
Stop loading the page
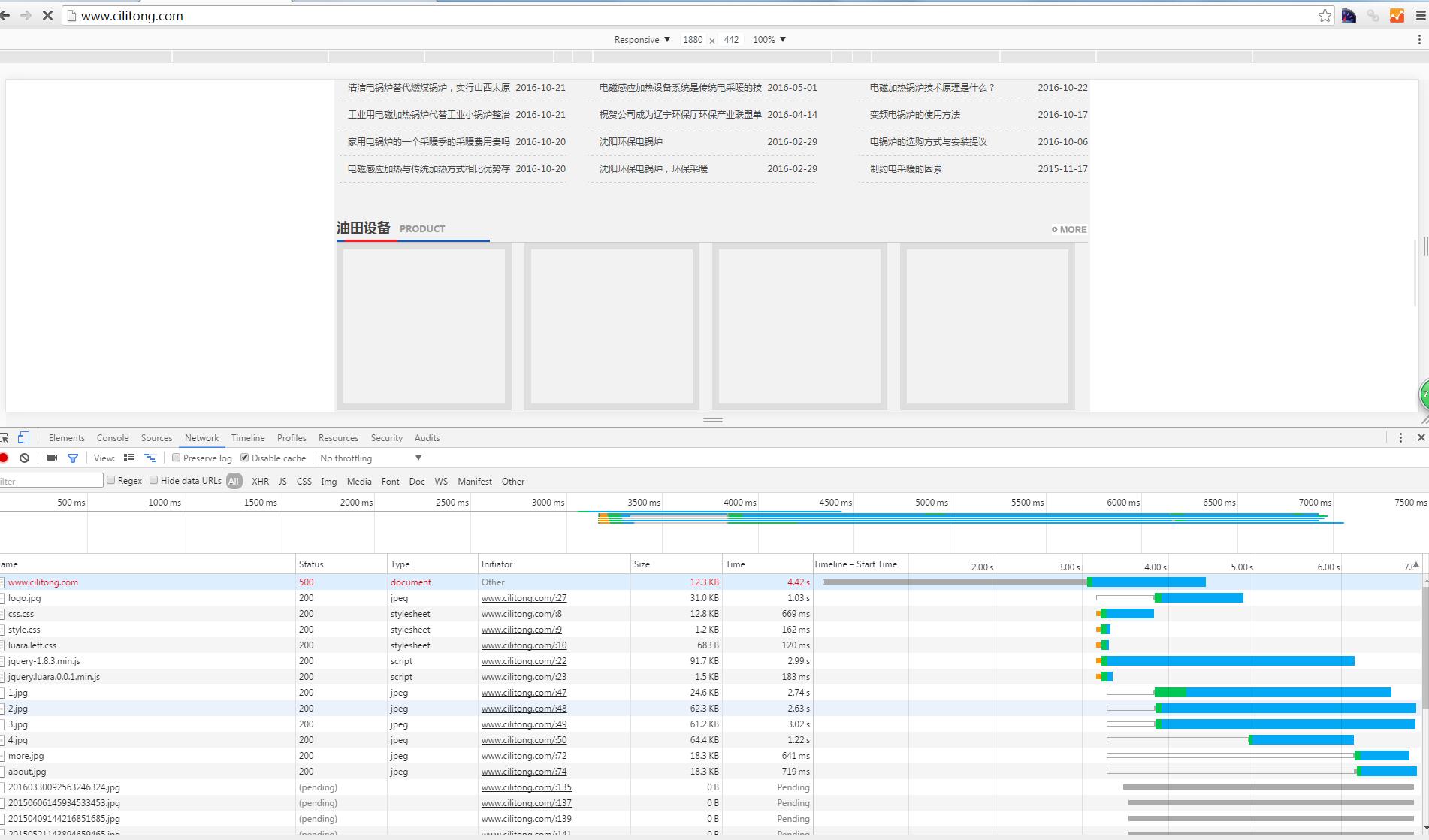(x=47, y=16)
